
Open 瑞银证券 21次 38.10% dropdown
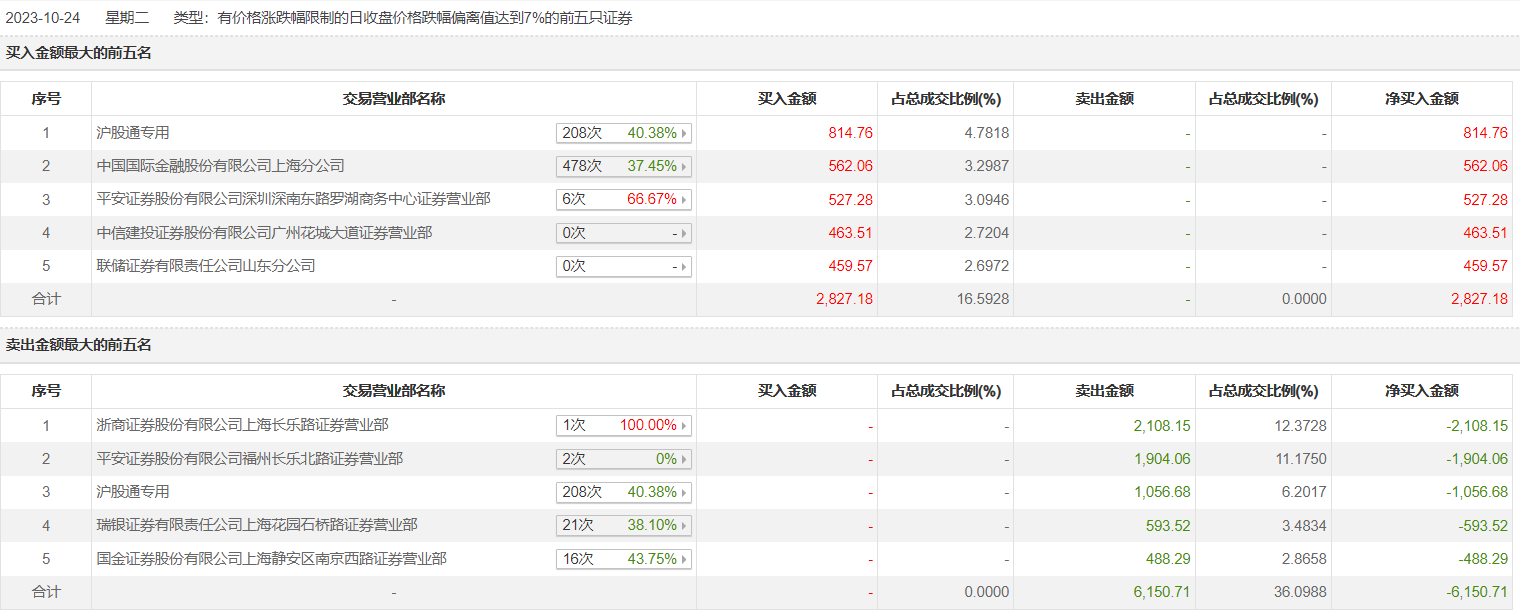click(x=685, y=526)
